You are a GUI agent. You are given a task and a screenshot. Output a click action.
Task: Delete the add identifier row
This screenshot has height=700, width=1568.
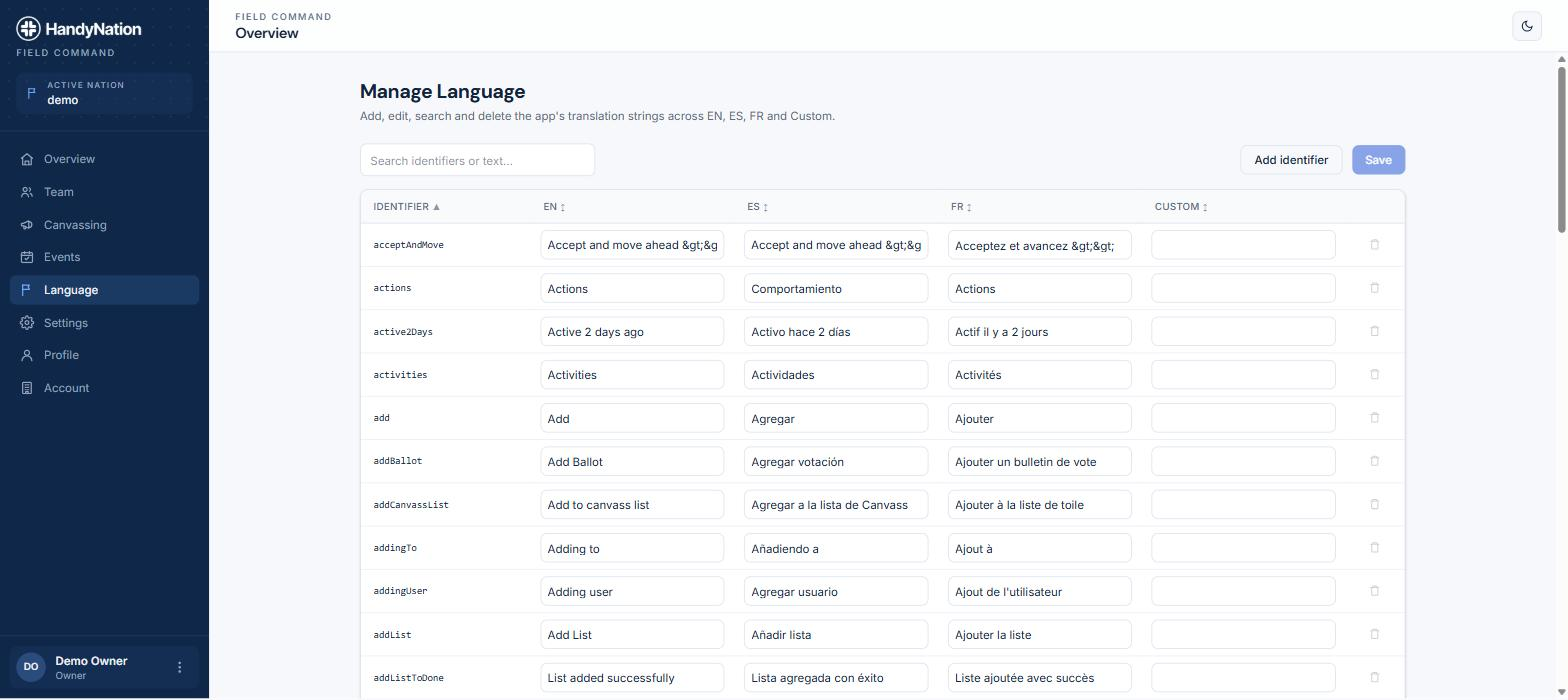pos(1374,418)
